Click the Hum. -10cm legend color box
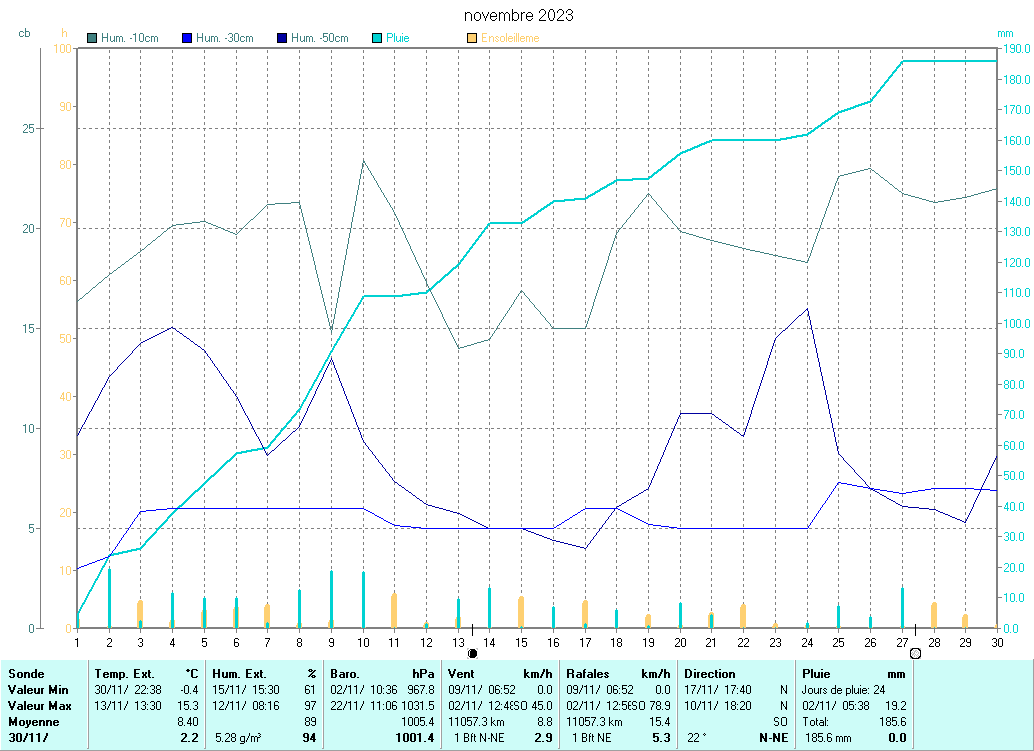Viewport: 1034px width, 751px height. 93,38
